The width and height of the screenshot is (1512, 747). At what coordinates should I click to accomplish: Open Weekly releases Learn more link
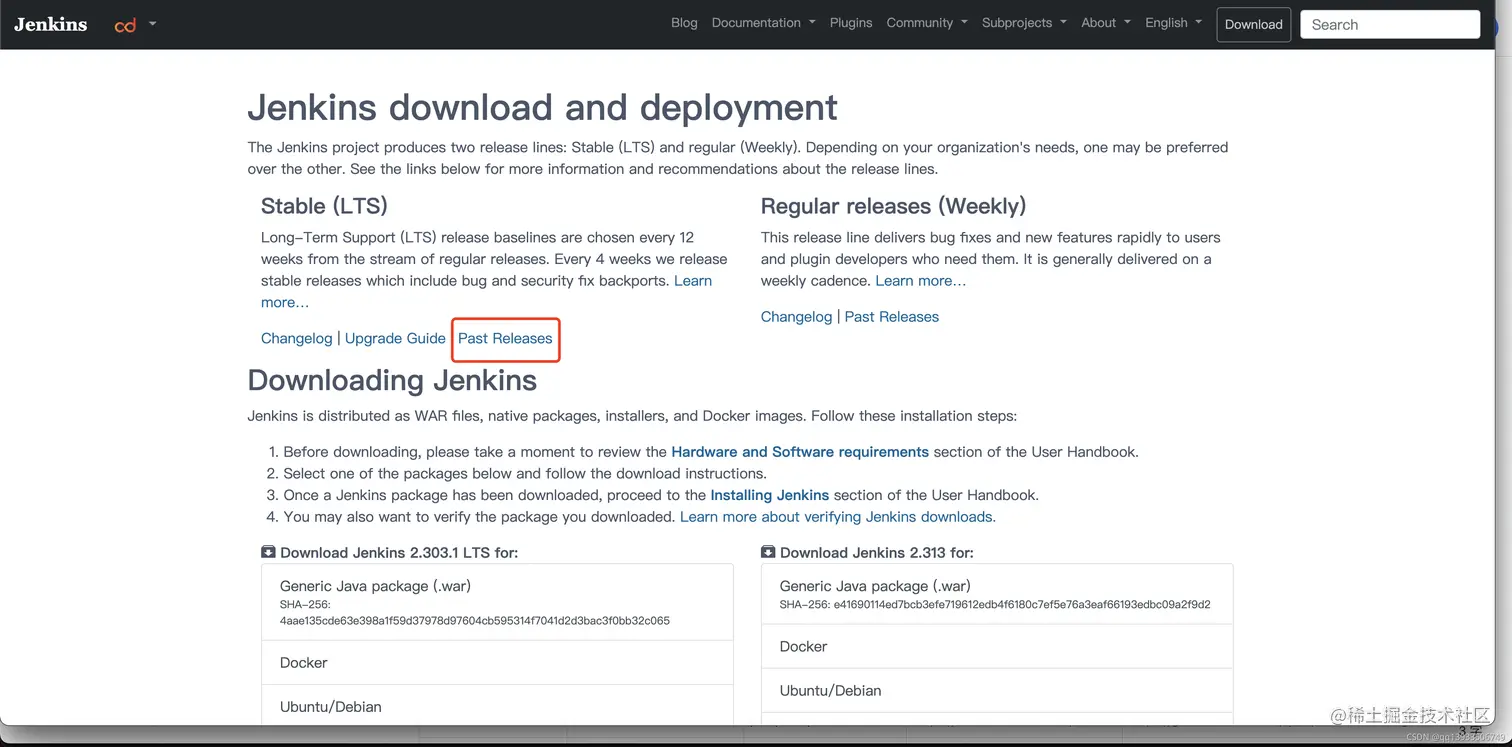(x=921, y=281)
